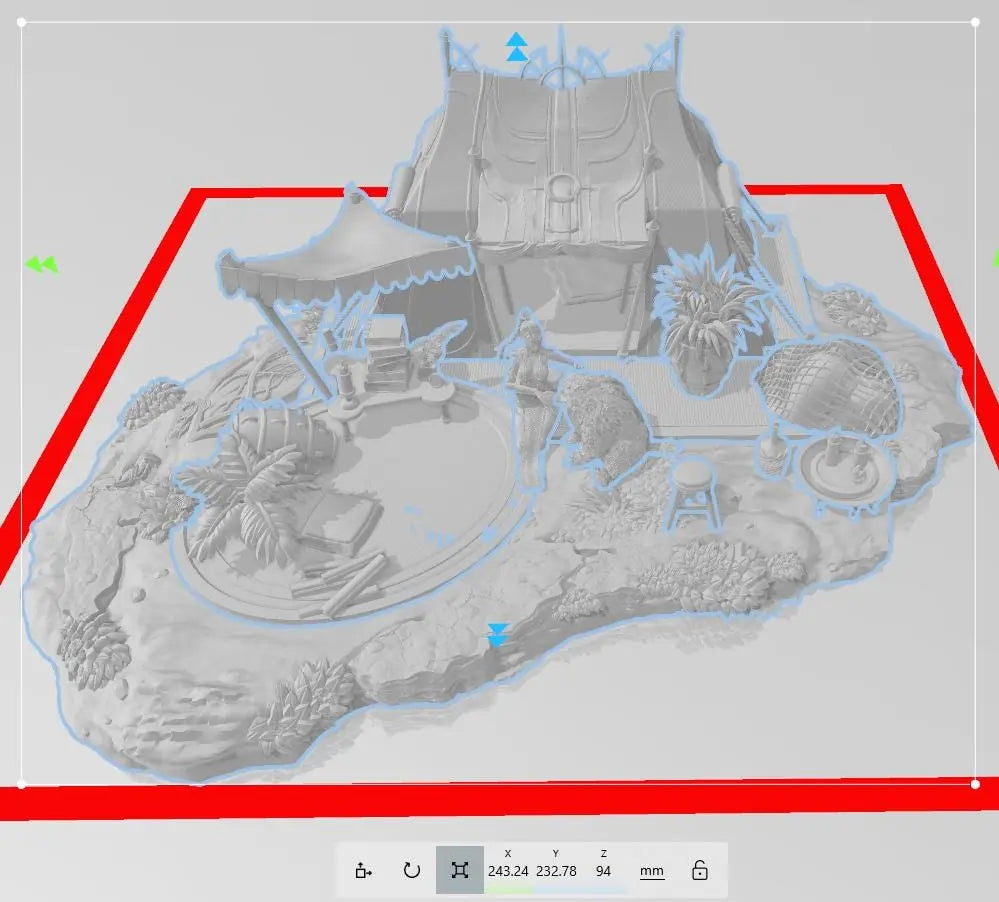
Task: Click the blue downward double-arrow handle
Action: pos(497,635)
